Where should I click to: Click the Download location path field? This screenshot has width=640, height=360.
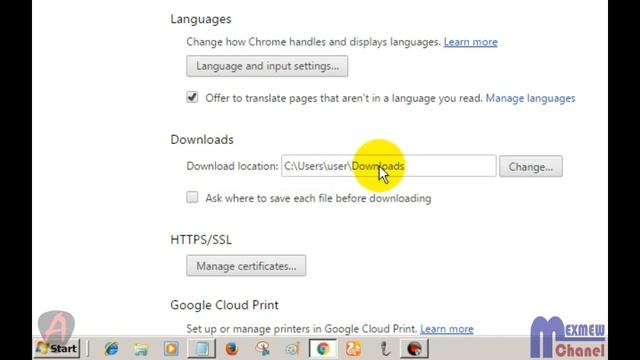(389, 166)
